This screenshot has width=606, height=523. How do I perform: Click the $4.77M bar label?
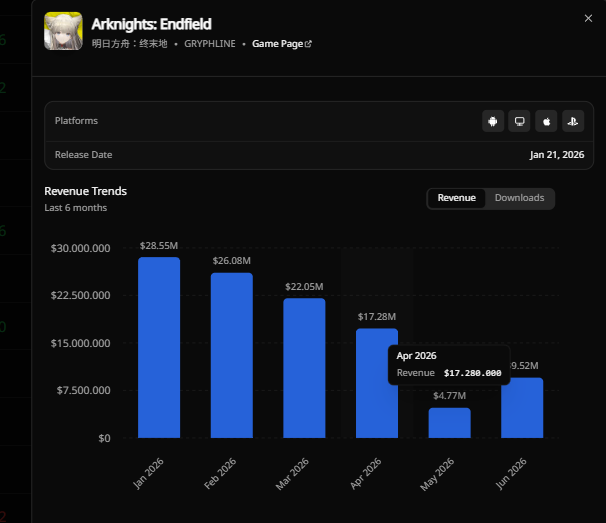coord(449,396)
